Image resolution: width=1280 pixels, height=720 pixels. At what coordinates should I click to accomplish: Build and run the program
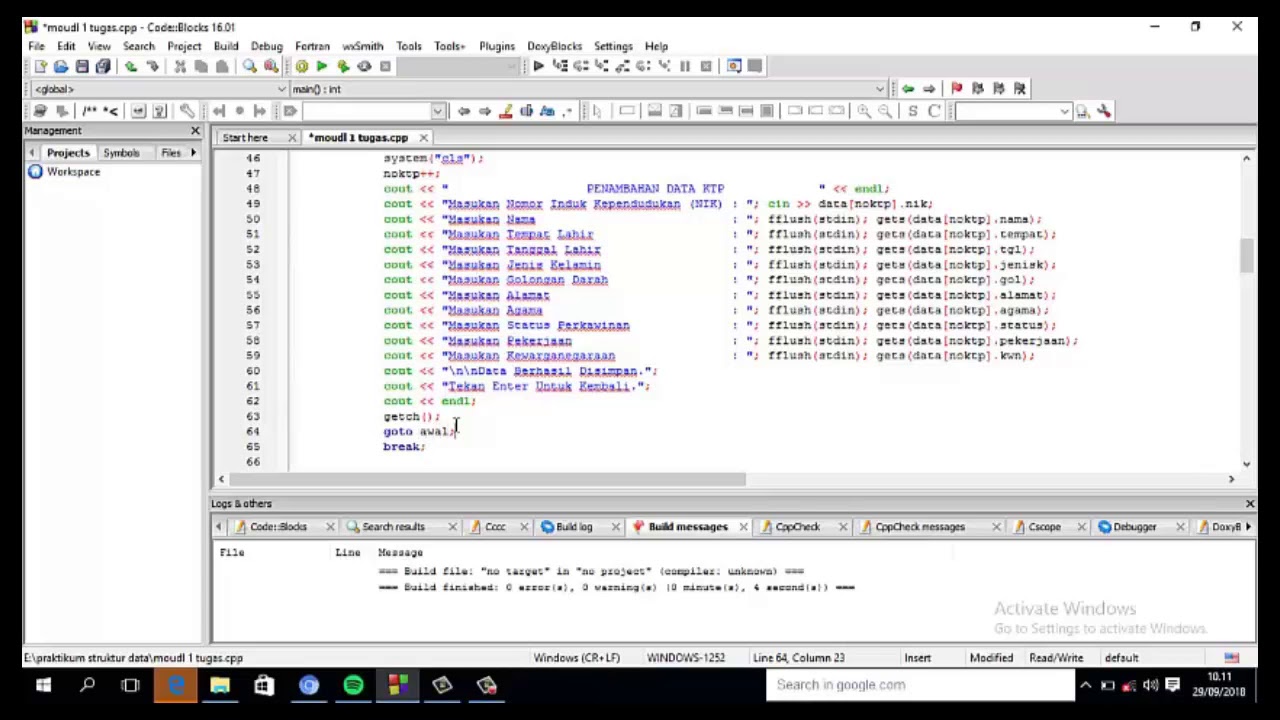(343, 66)
